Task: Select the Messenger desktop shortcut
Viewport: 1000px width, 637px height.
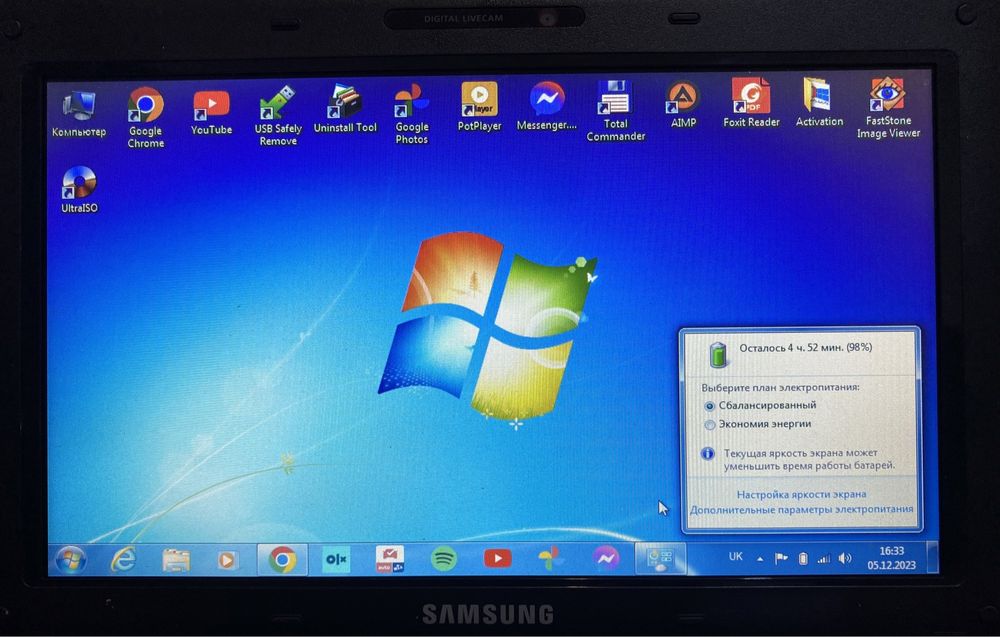Action: tap(547, 106)
